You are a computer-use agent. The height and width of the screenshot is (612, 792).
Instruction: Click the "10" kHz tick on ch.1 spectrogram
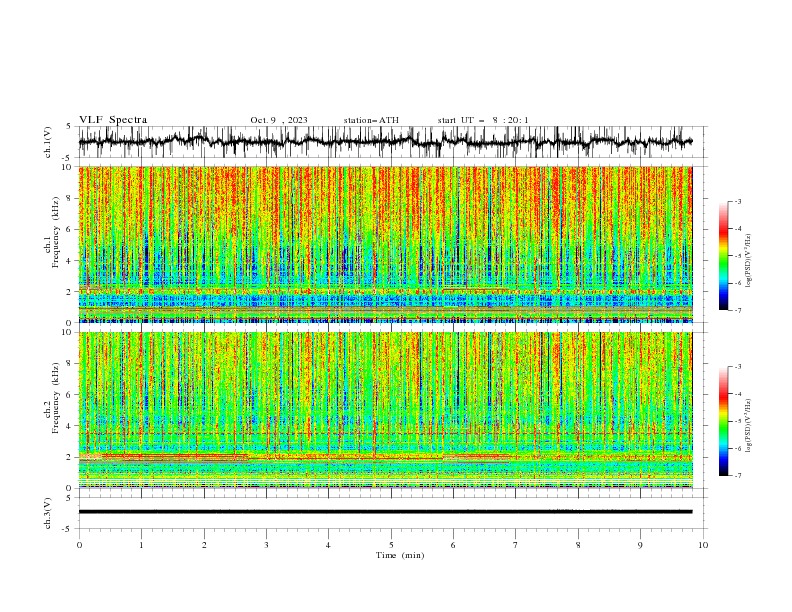click(69, 167)
